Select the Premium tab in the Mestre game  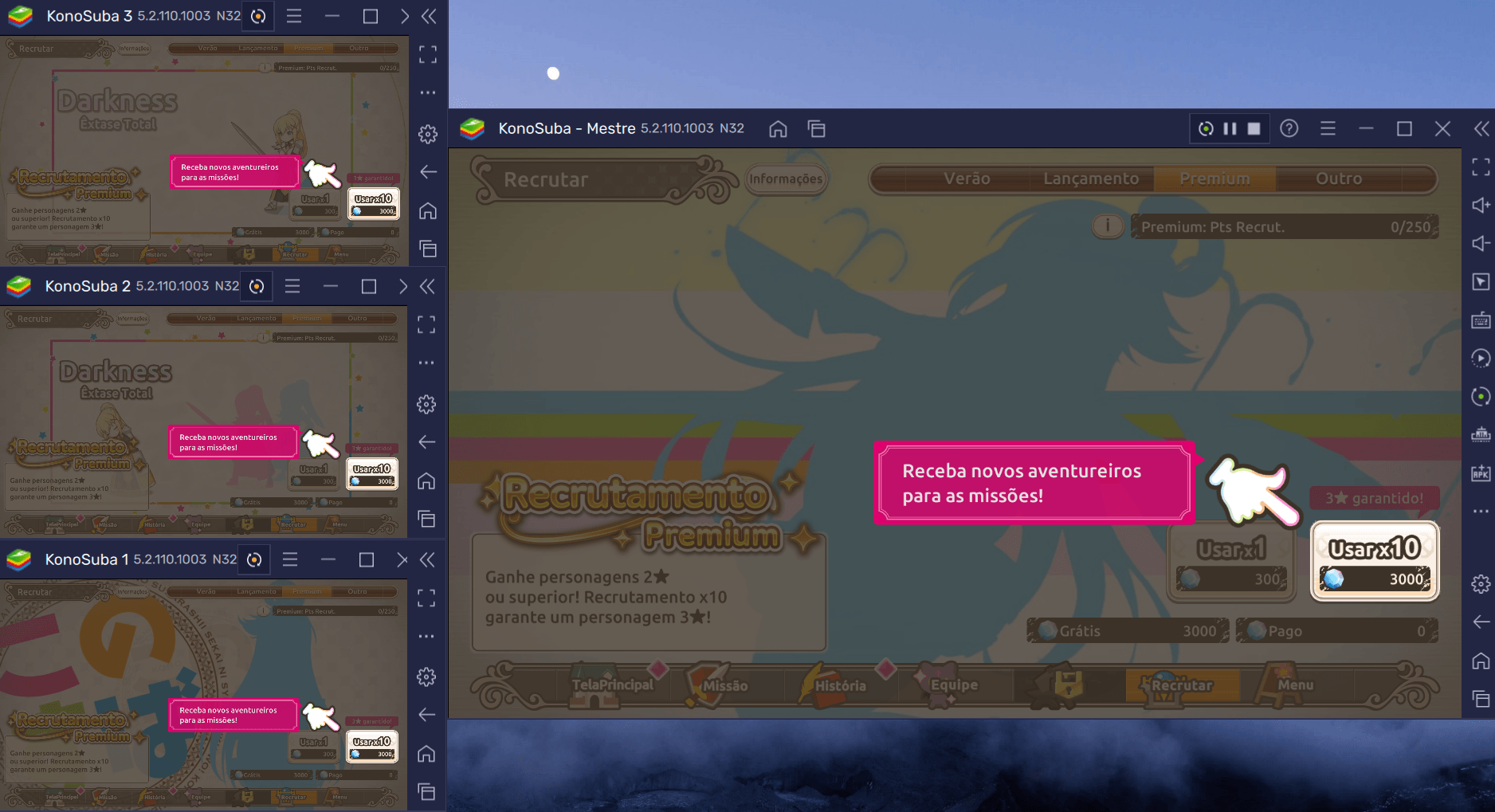1214,178
